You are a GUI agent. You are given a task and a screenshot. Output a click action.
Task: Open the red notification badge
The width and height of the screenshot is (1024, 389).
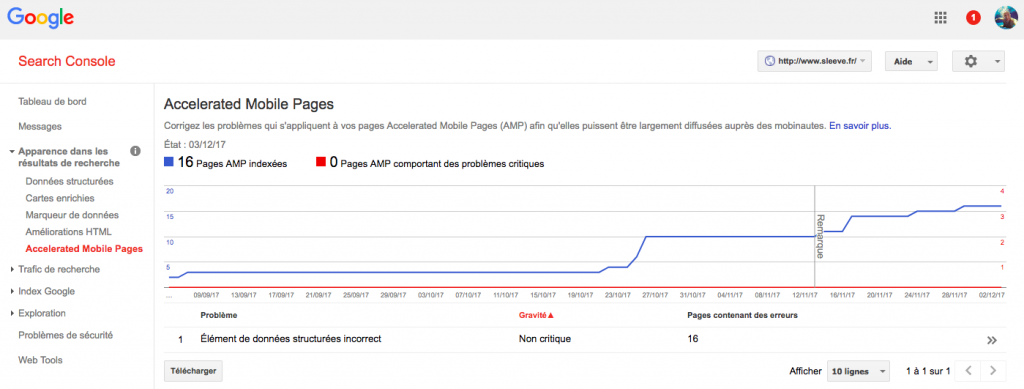click(x=973, y=18)
